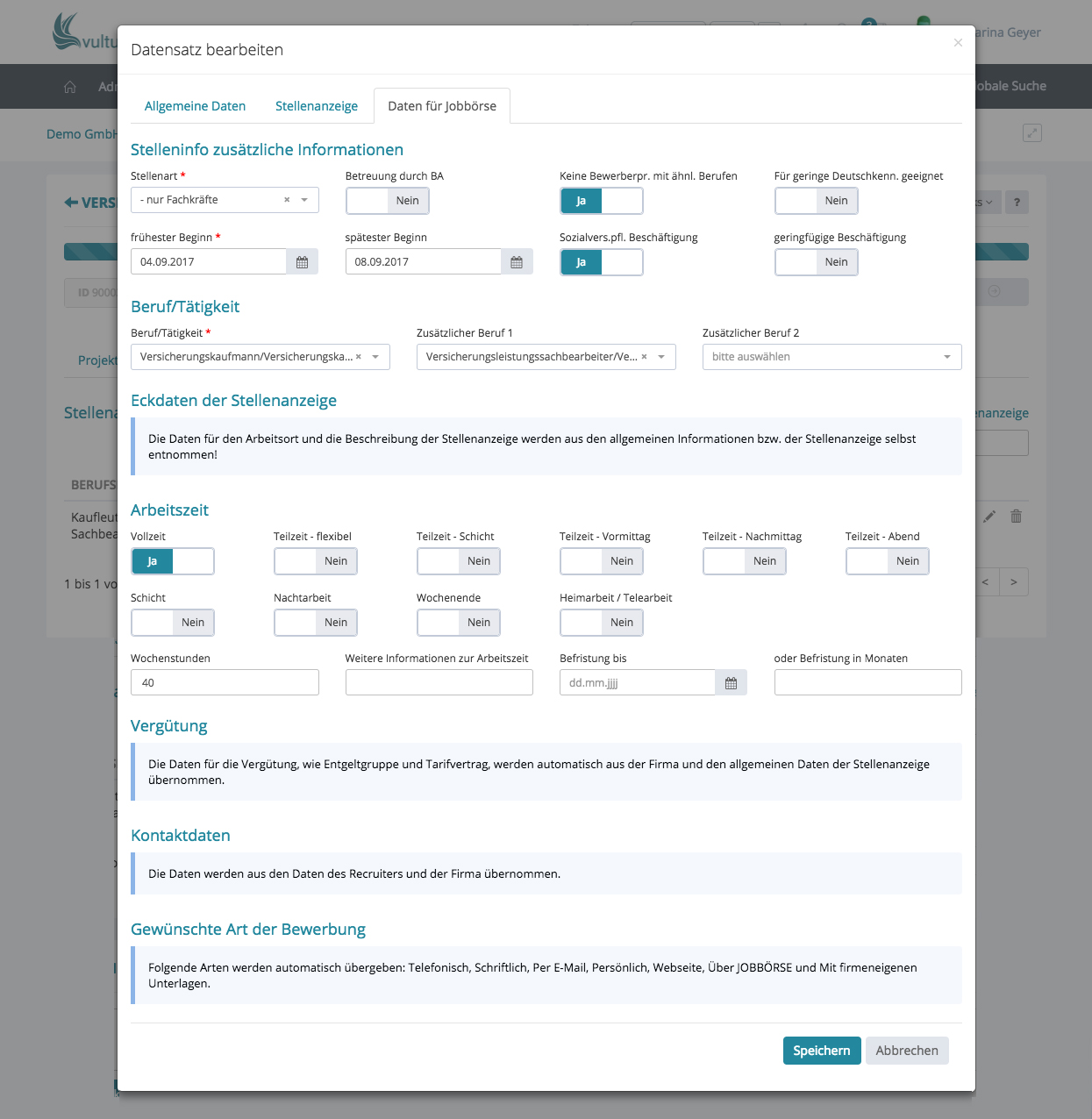Screen dimensions: 1092x1119
Task: Open the Stellenanzeige tab
Action: tap(317, 106)
